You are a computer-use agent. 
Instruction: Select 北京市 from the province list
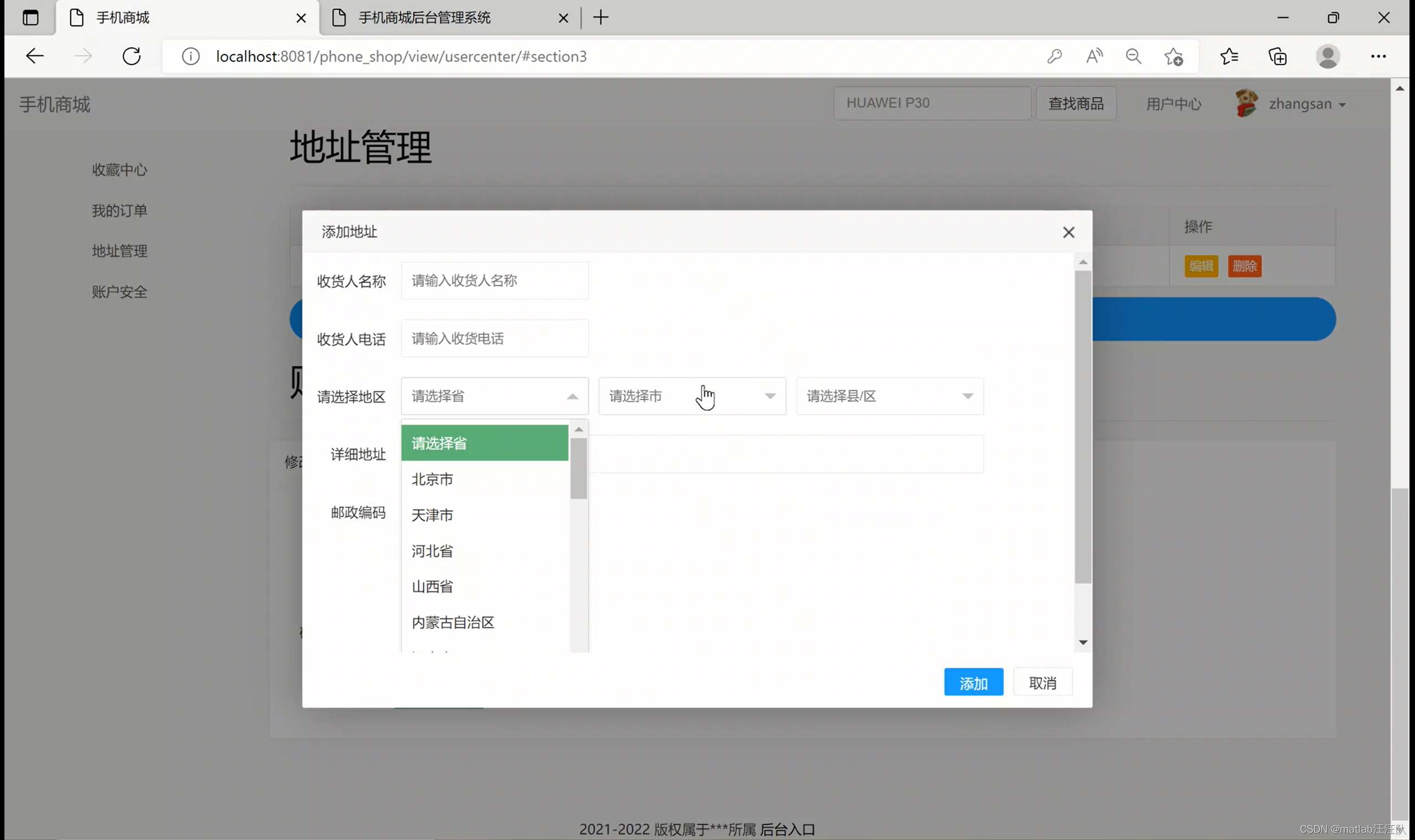(432, 480)
